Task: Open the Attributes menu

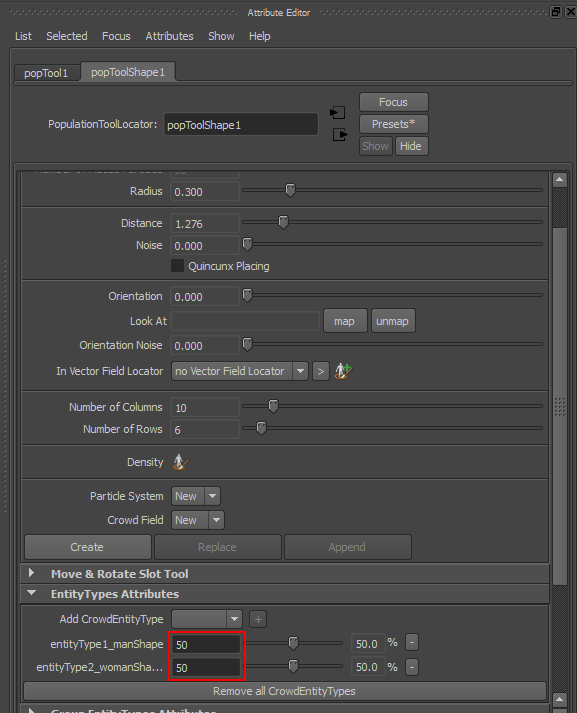Action: pyautogui.click(x=169, y=36)
